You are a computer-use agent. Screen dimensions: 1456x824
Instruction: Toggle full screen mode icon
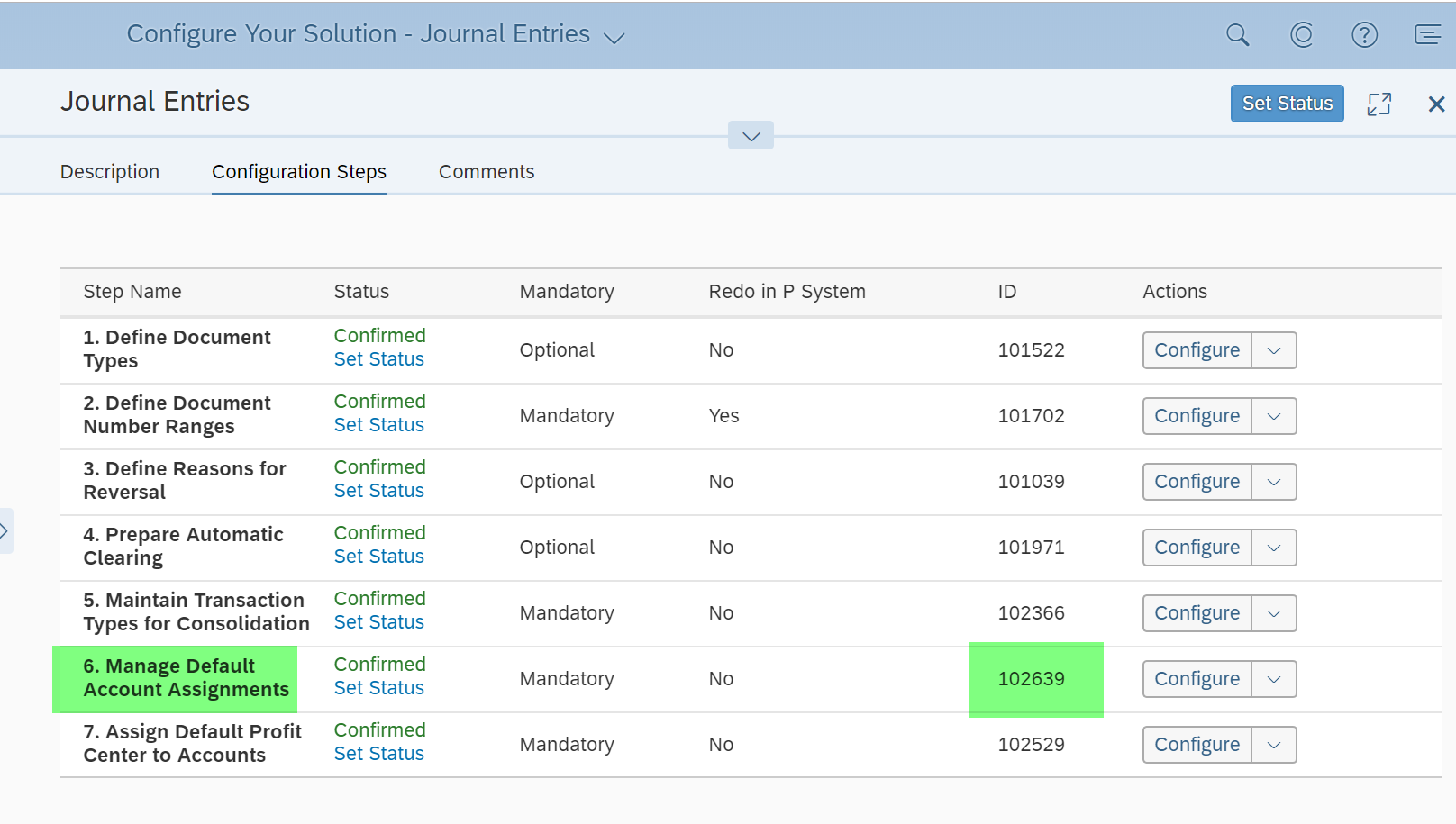point(1379,104)
